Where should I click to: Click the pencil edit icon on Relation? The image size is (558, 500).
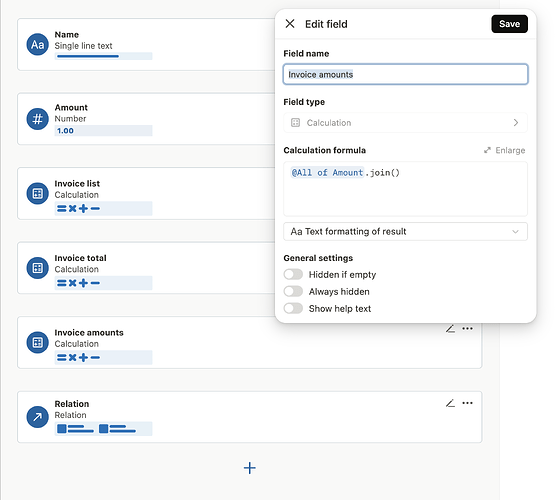(450, 403)
